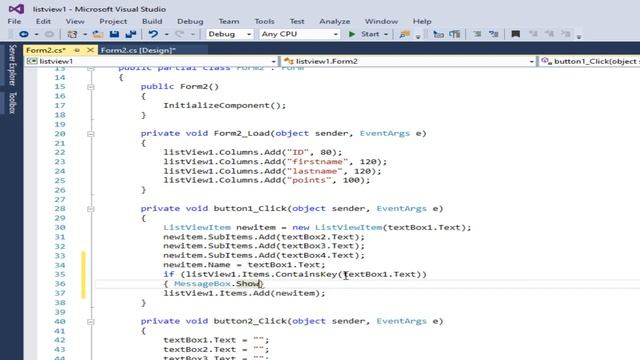Click the greyed Redo arrow icon

(x=180, y=34)
